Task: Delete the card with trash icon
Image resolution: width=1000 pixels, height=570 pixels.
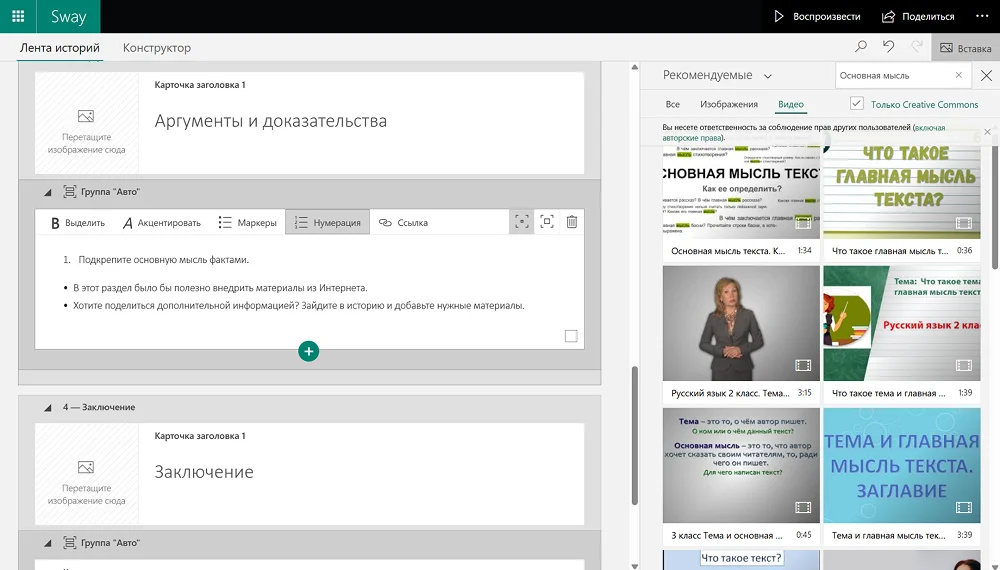Action: point(571,222)
